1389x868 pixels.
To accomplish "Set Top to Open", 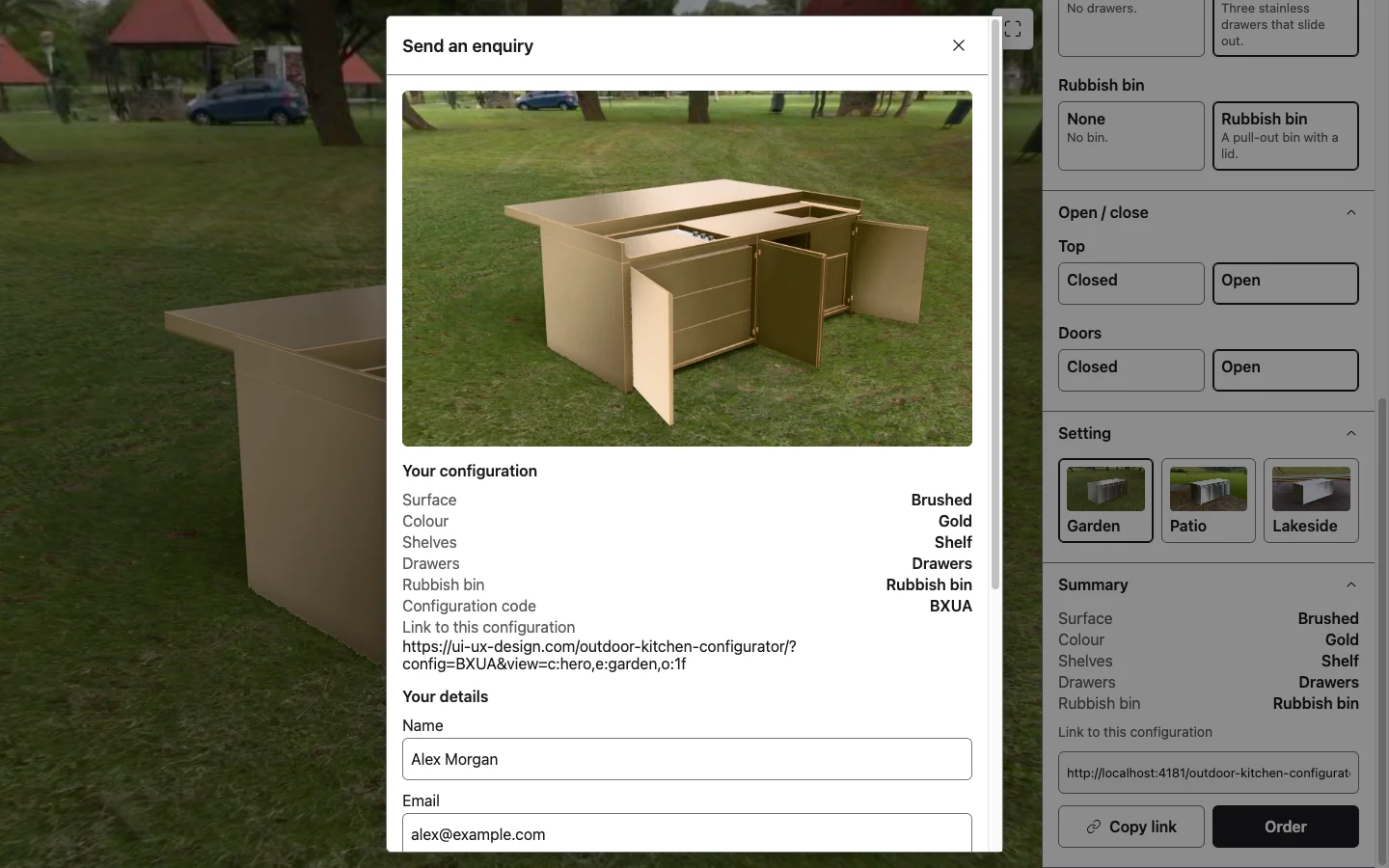I will coord(1286,284).
